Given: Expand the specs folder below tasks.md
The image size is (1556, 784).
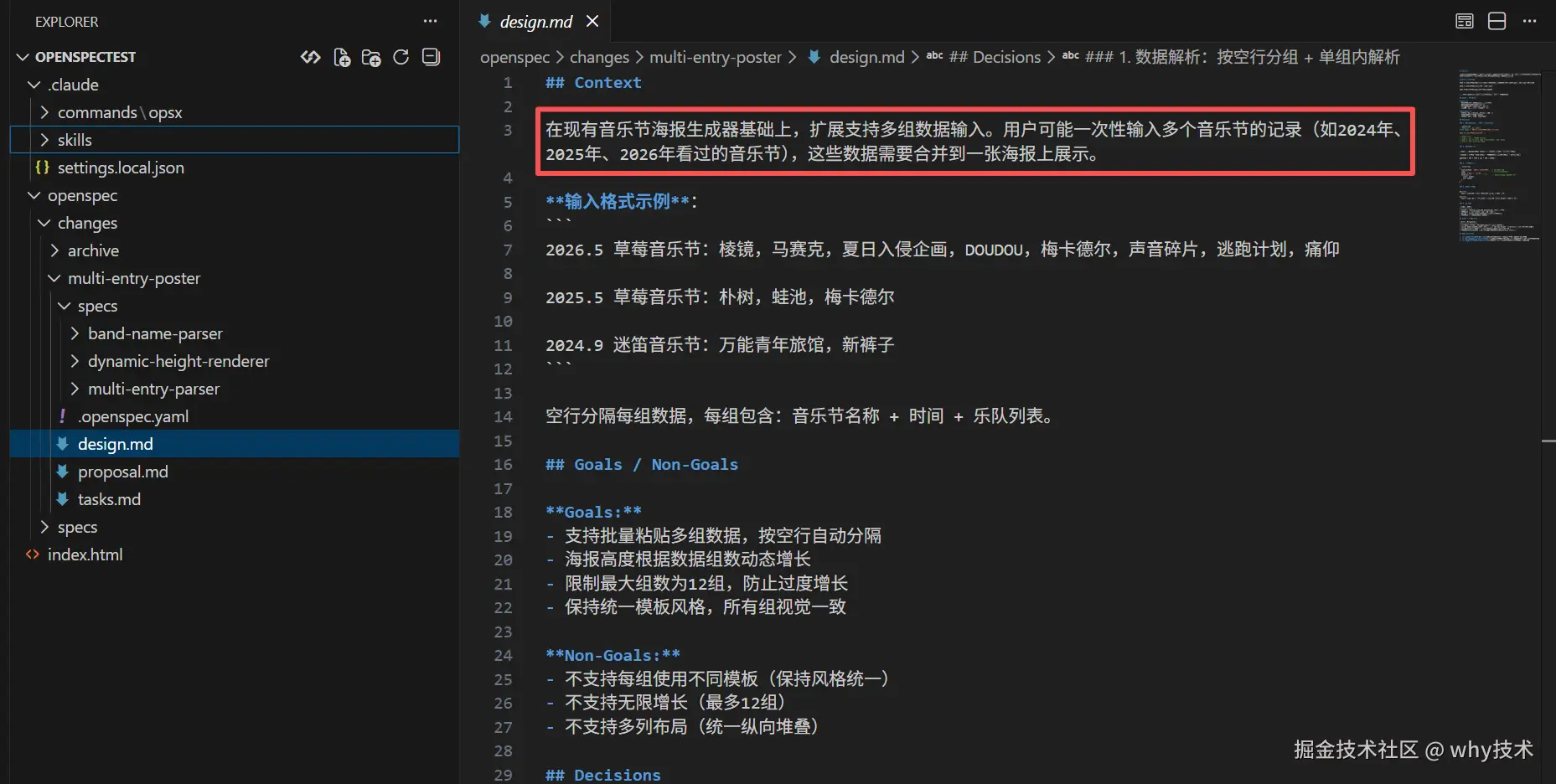Looking at the screenshot, I should click(x=44, y=527).
